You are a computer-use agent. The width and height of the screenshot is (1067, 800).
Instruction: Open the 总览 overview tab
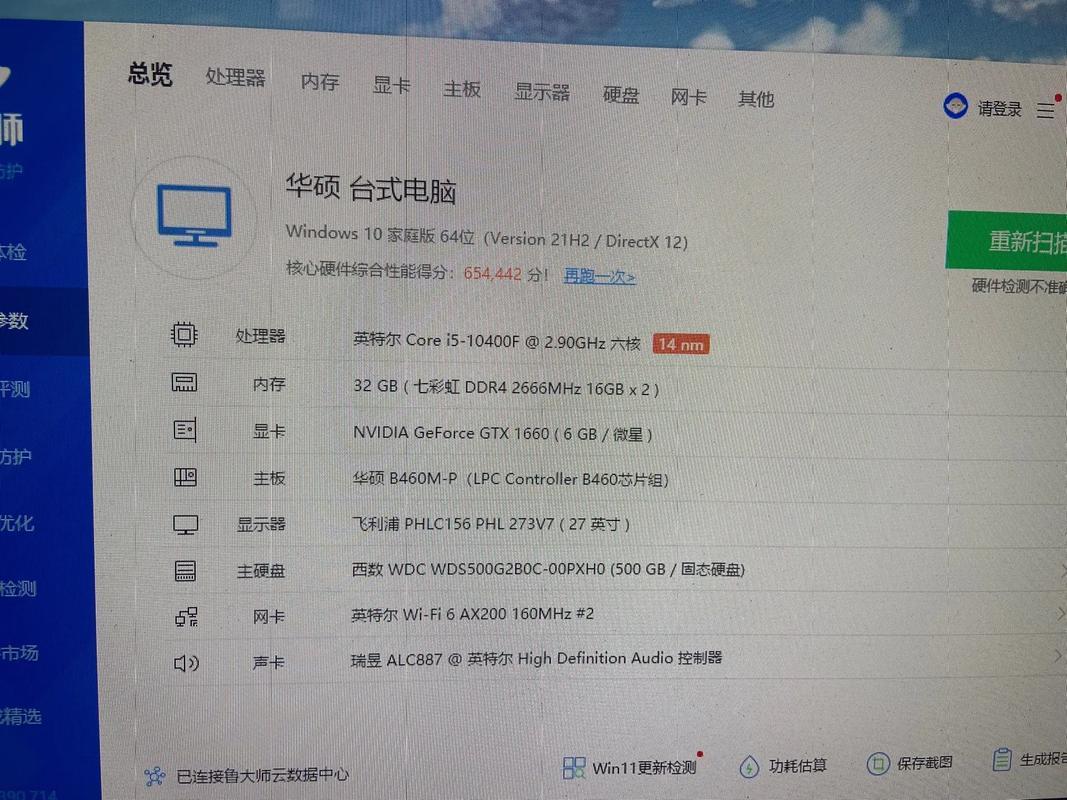150,73
